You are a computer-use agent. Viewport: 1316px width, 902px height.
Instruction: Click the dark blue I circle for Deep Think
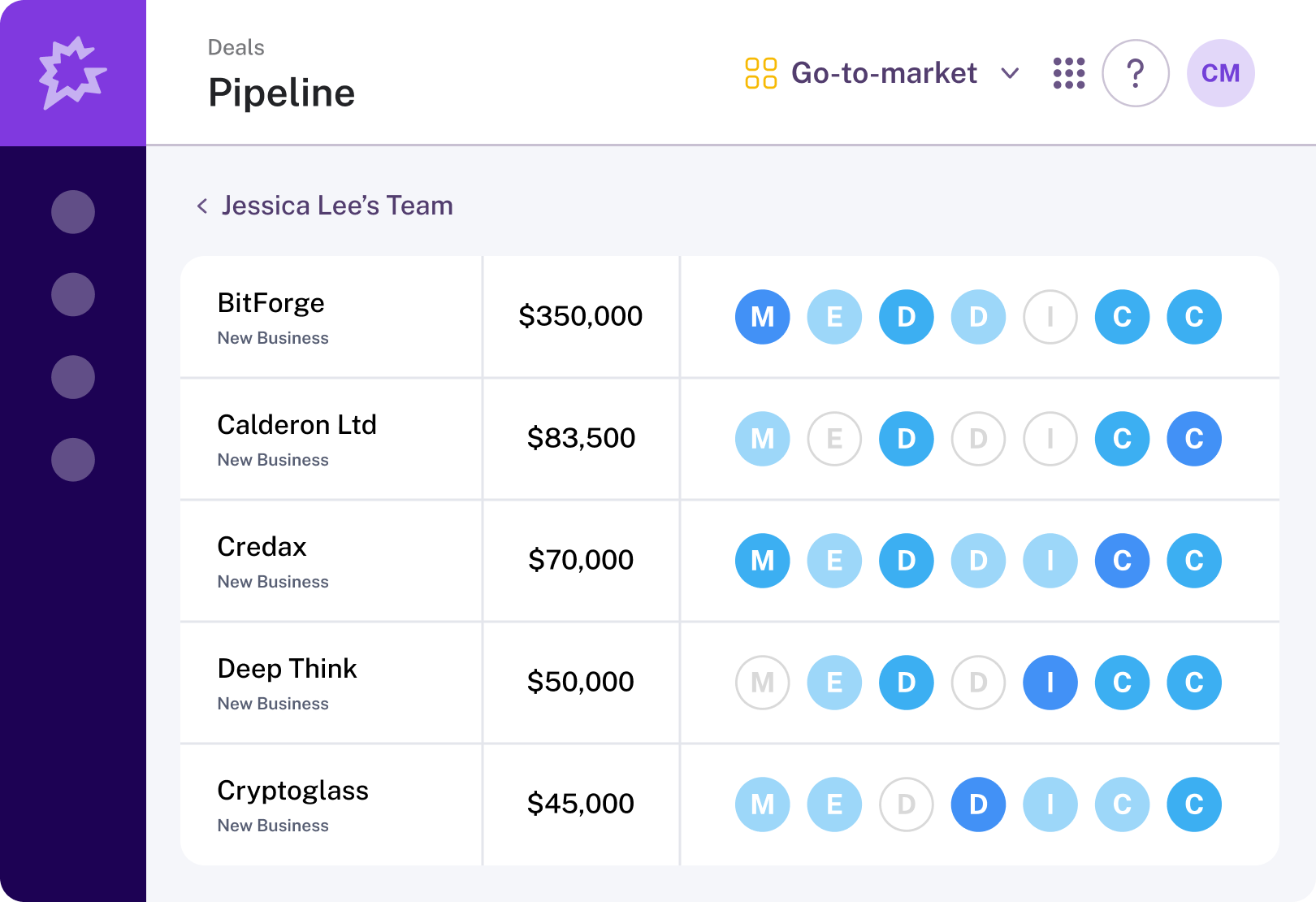coord(1050,683)
